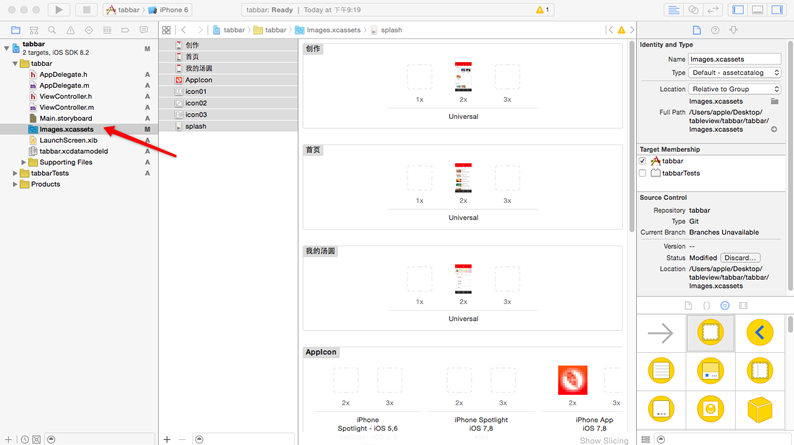Show the File inspector
Viewport: 794px width, 445px height.
point(697,30)
